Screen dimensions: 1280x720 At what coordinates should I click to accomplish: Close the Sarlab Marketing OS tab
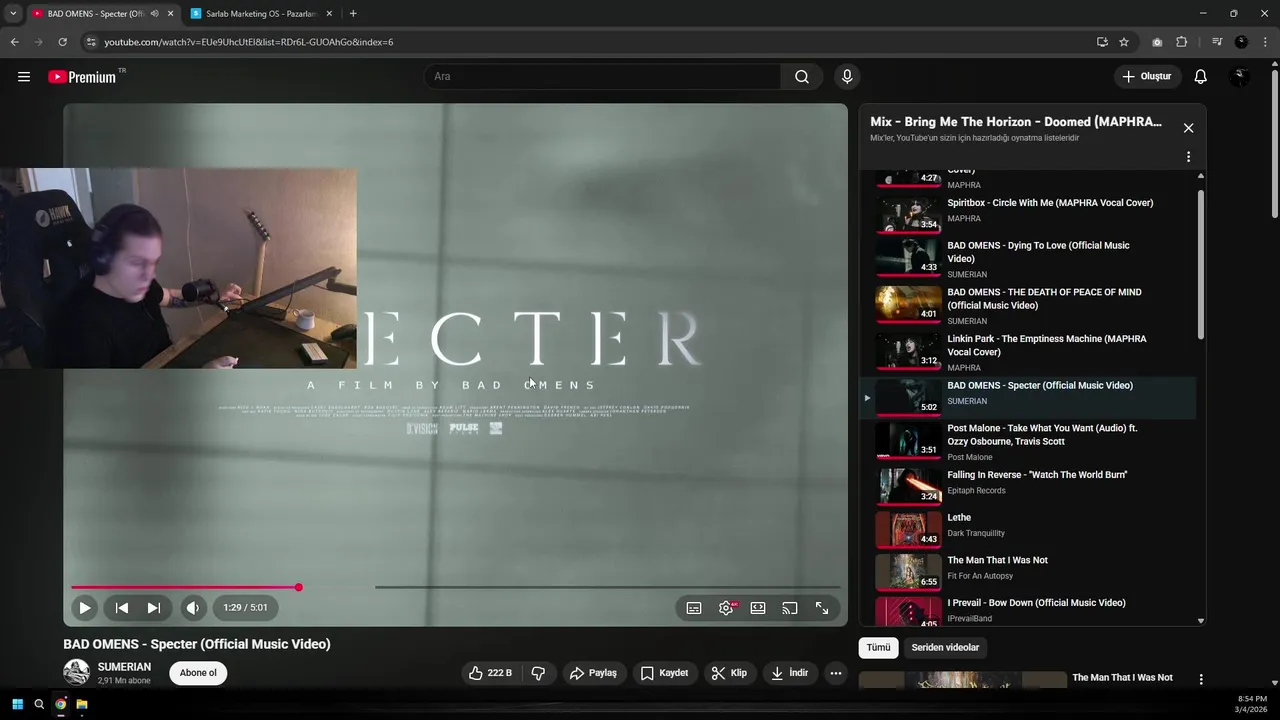(329, 14)
